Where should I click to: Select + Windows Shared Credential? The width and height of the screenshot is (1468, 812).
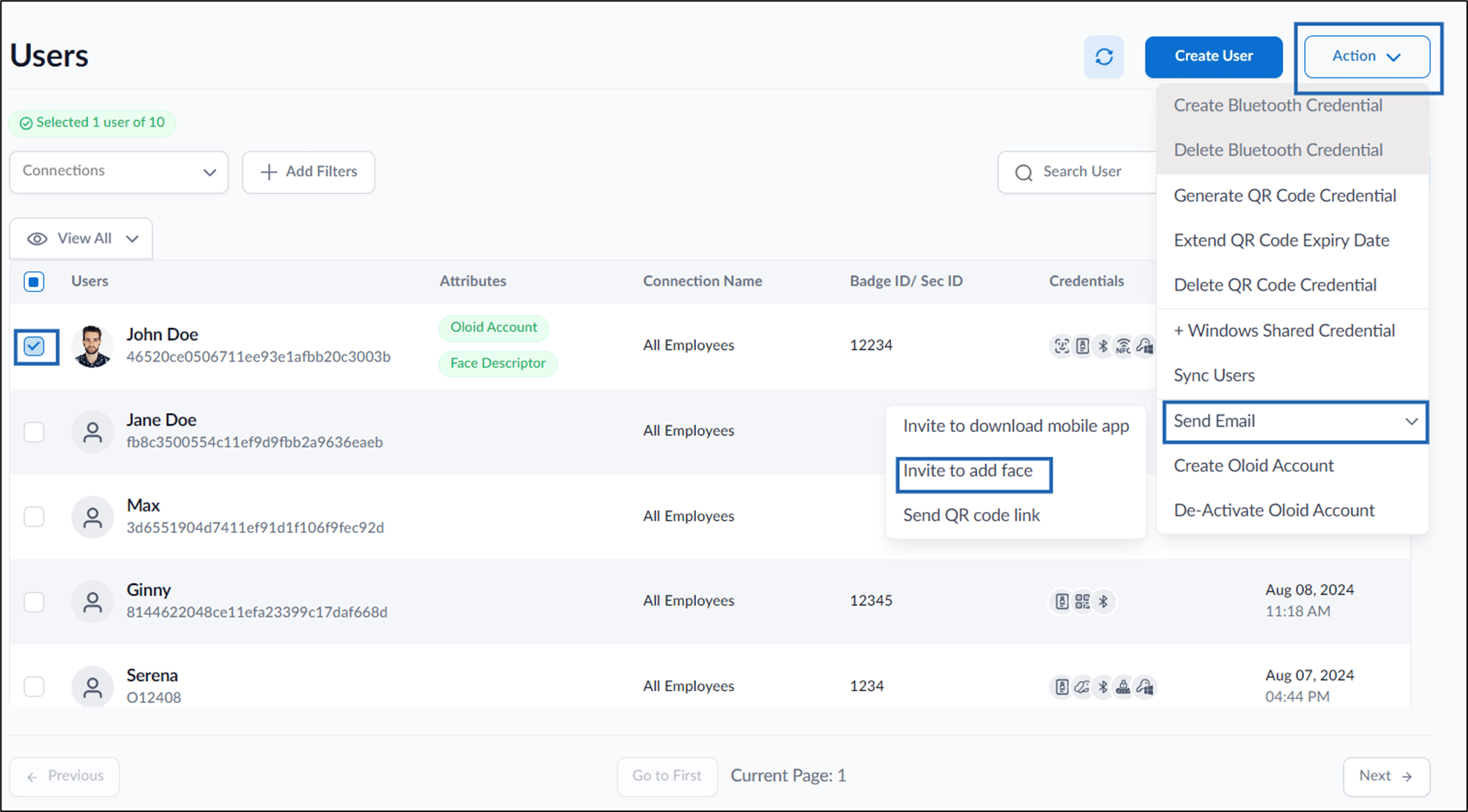pyautogui.click(x=1284, y=331)
